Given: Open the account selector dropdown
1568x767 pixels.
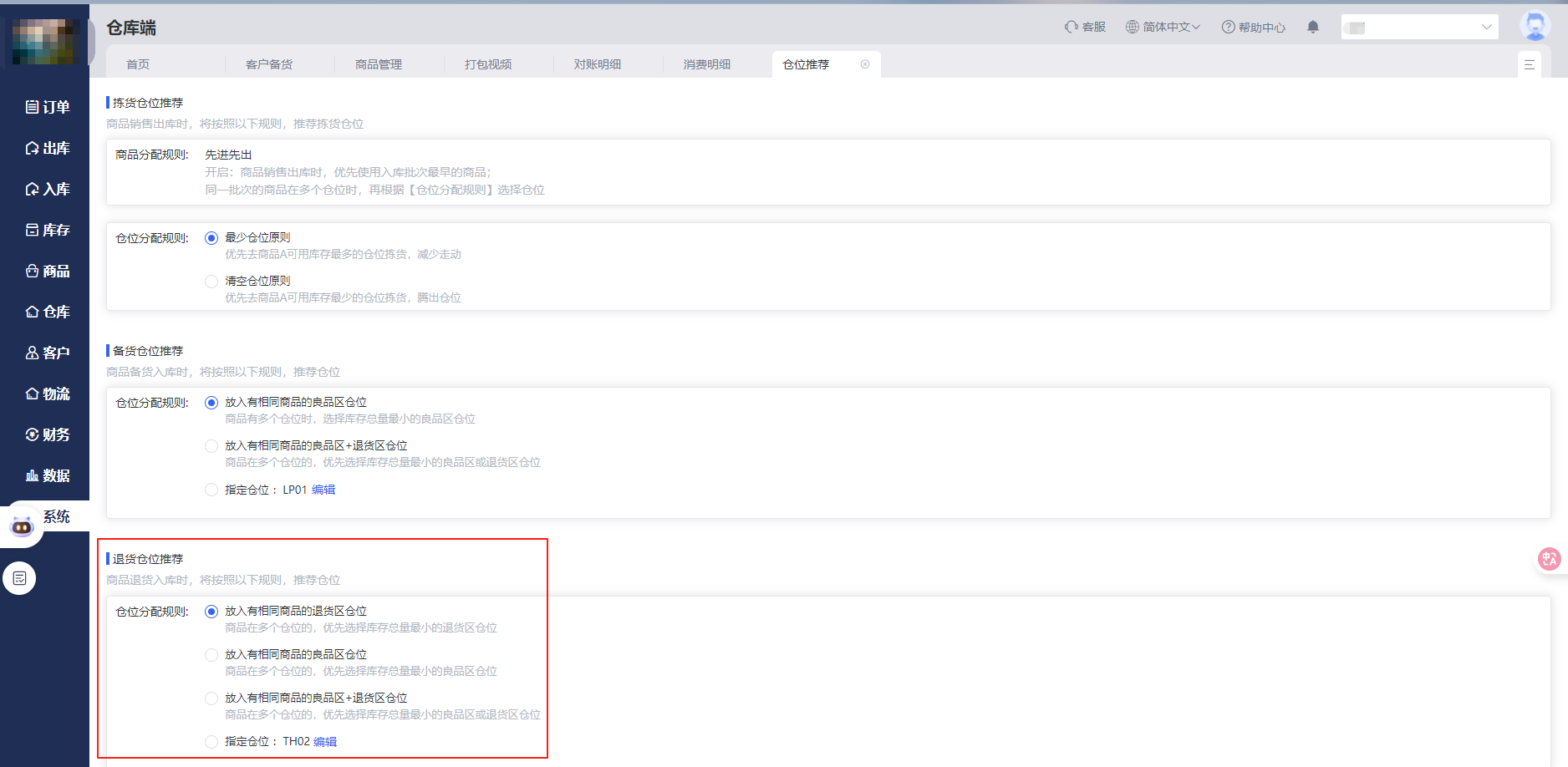Looking at the screenshot, I should 1418,27.
